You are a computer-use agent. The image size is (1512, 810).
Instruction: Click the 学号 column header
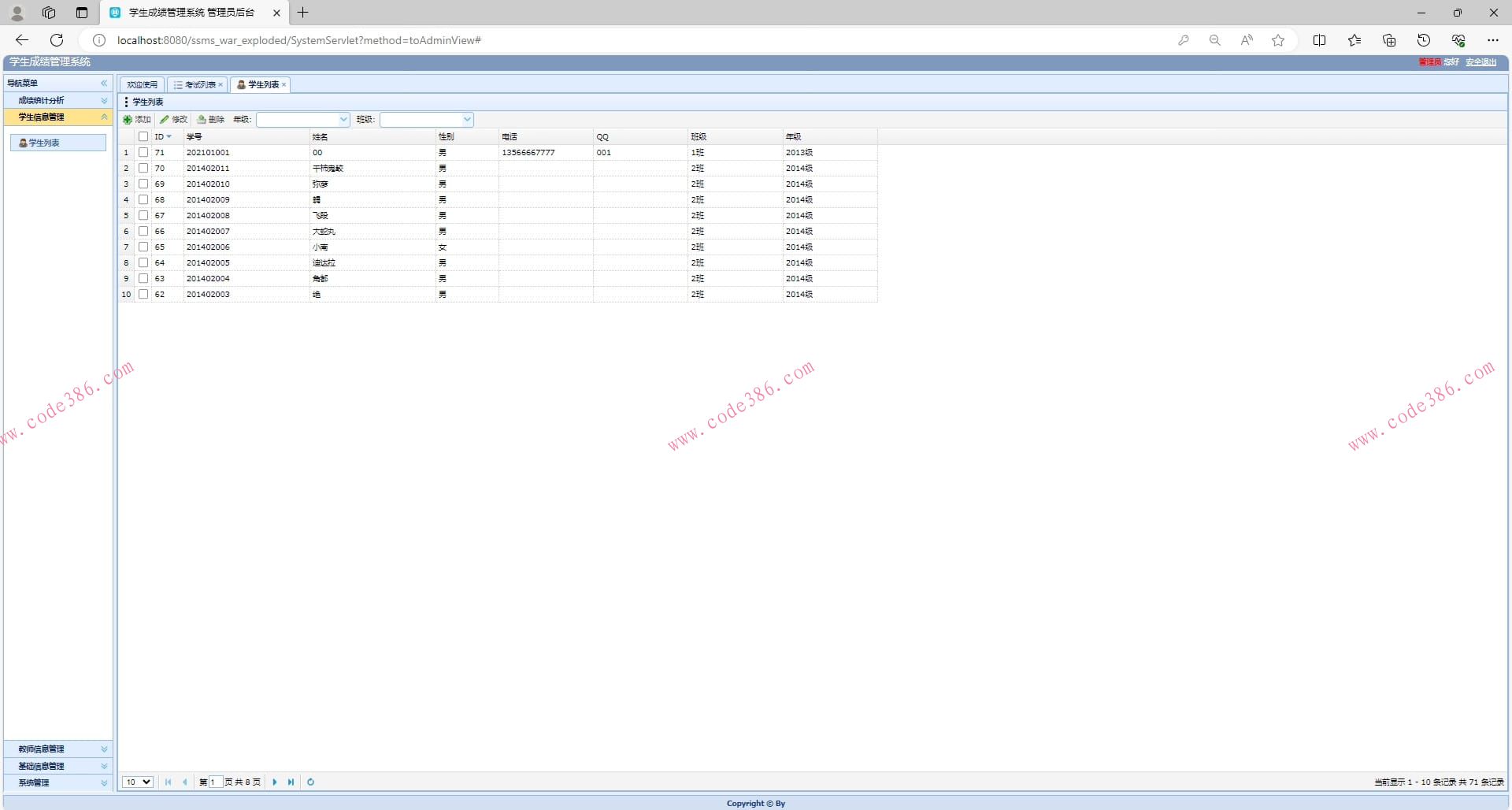point(246,137)
